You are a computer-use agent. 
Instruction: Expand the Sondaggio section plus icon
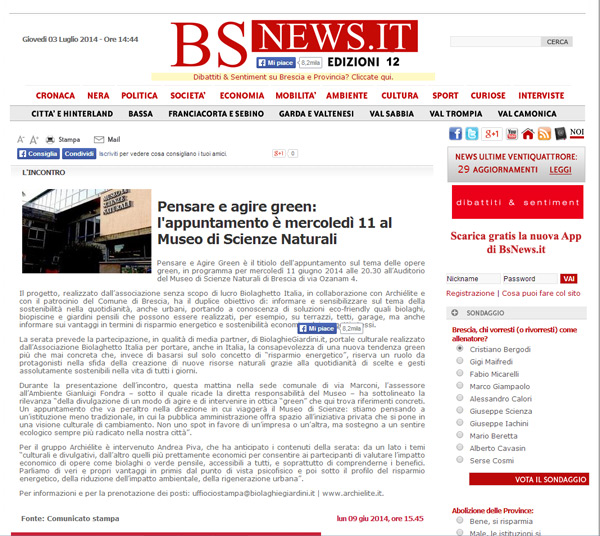pyautogui.click(x=455, y=313)
